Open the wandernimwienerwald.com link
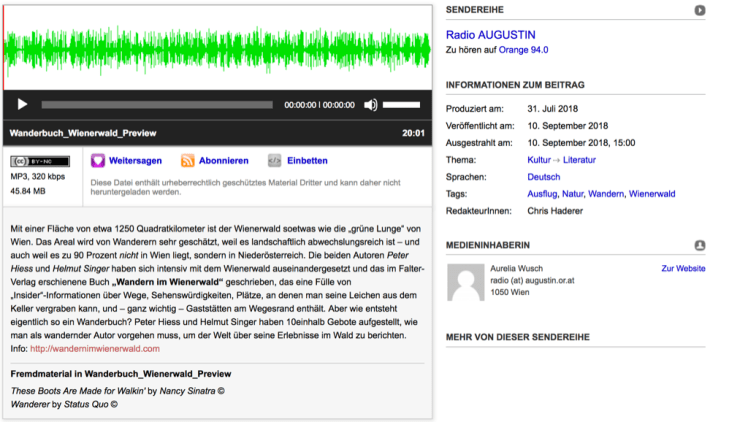The height and width of the screenshot is (422, 748). click(x=95, y=349)
